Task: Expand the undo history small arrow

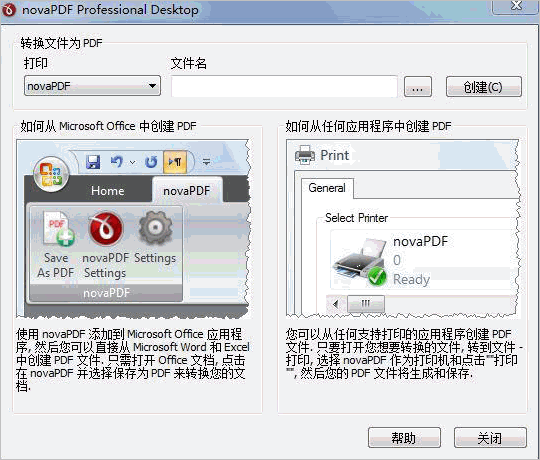Action: (x=133, y=162)
